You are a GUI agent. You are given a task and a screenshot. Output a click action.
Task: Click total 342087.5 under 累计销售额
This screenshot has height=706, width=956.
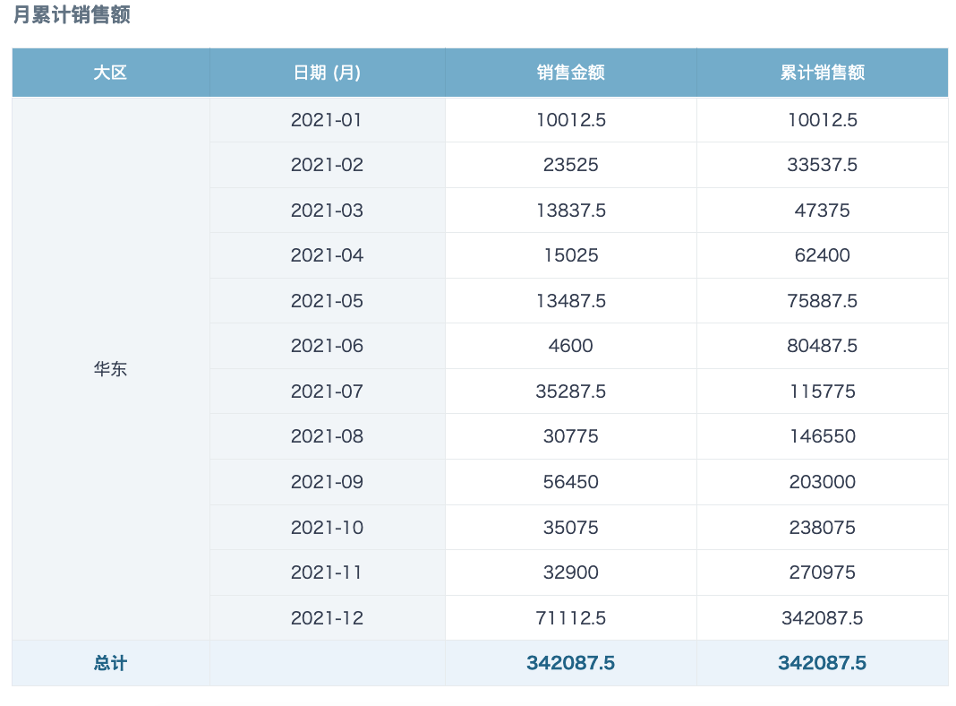[822, 663]
